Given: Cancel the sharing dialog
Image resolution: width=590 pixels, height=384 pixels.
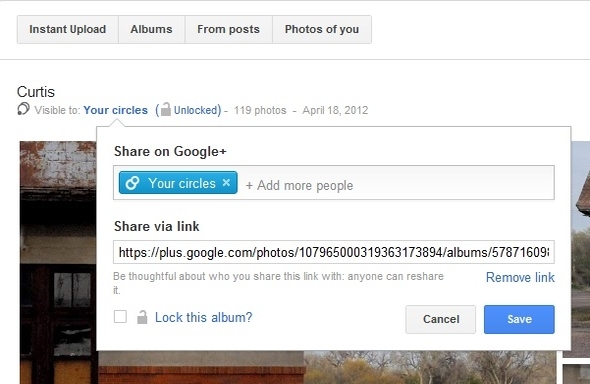Looking at the screenshot, I should point(441,319).
